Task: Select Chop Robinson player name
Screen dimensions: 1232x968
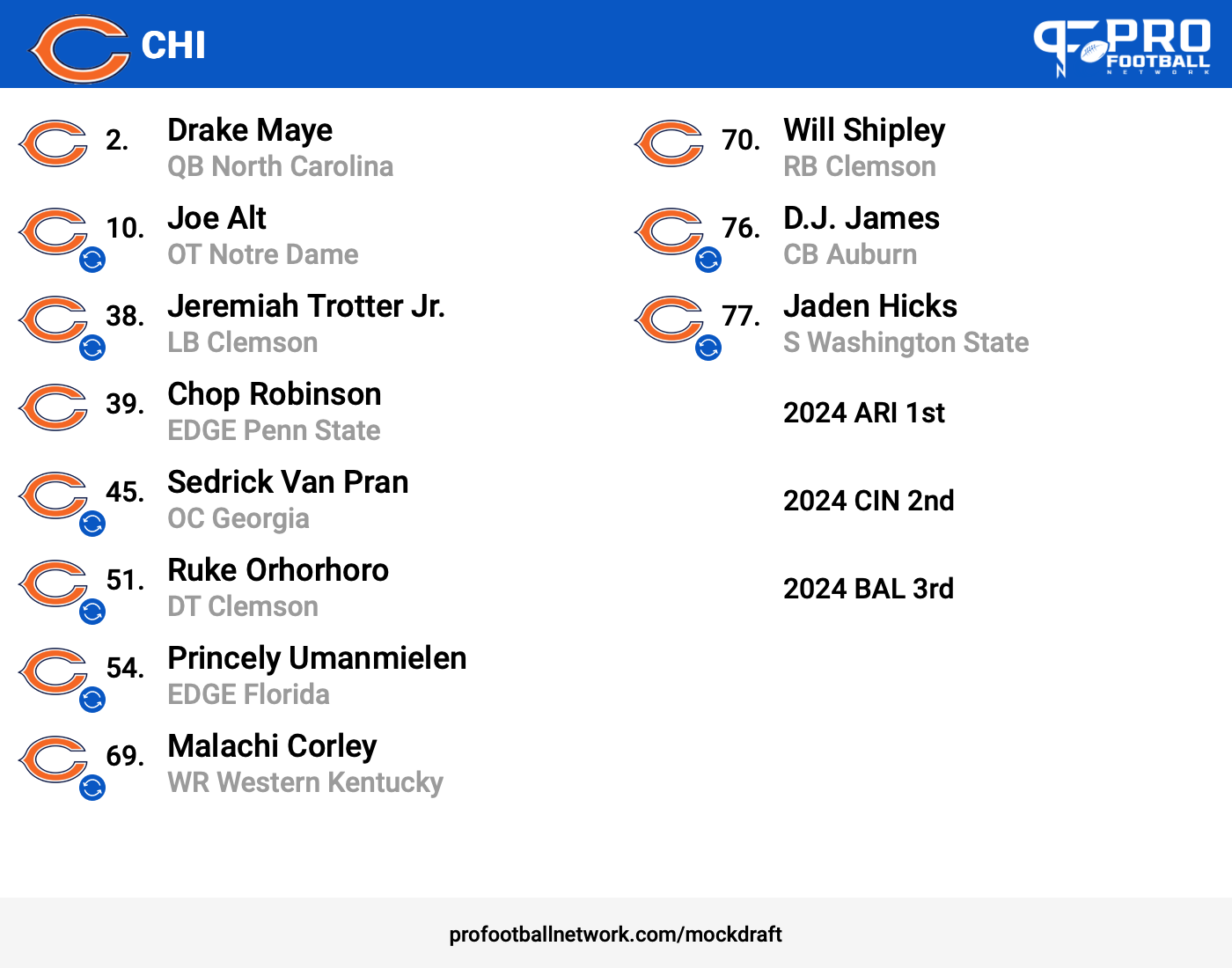Action: [x=275, y=394]
